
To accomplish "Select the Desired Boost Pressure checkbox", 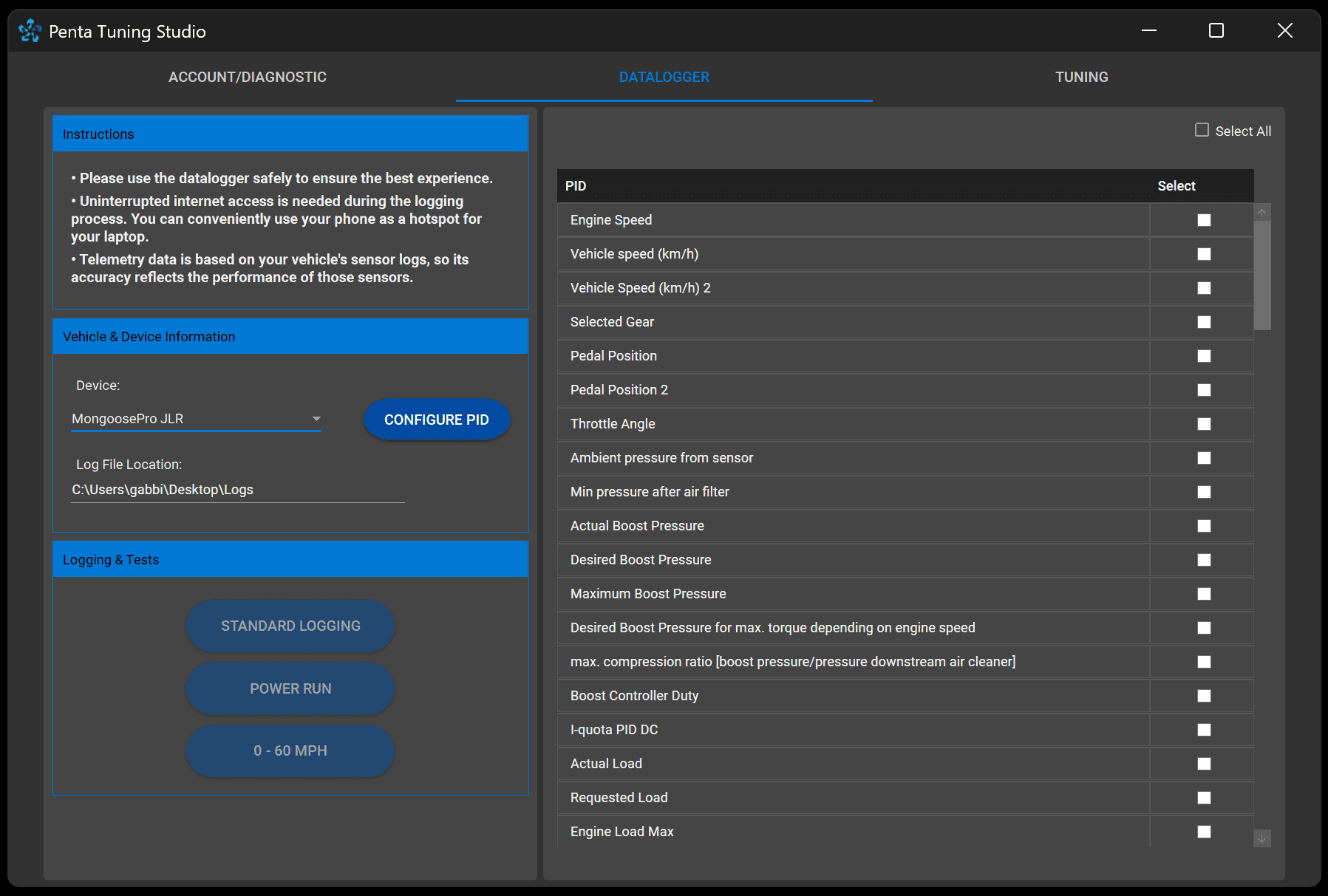I will pos(1204,560).
